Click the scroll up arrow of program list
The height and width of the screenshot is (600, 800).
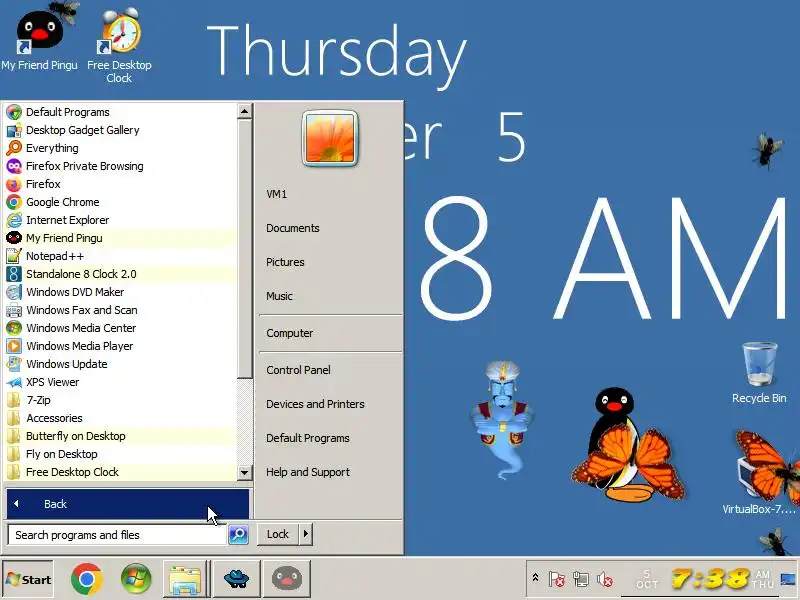click(244, 111)
